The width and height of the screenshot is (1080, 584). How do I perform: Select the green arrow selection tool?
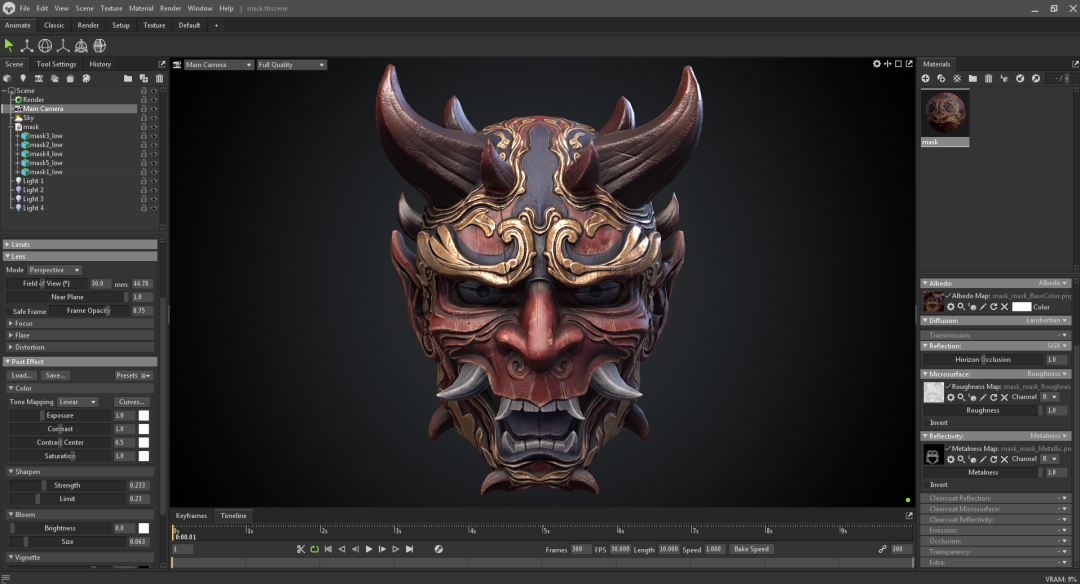tap(9, 45)
